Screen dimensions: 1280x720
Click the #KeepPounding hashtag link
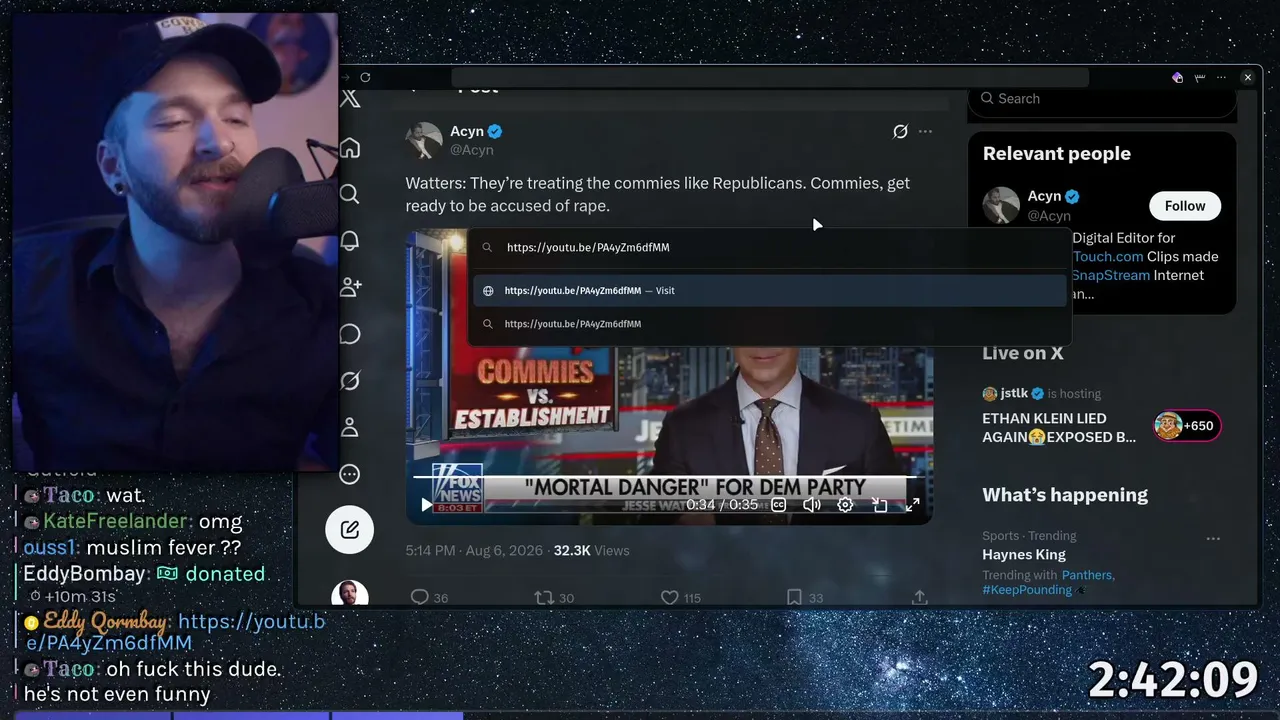(x=1027, y=590)
